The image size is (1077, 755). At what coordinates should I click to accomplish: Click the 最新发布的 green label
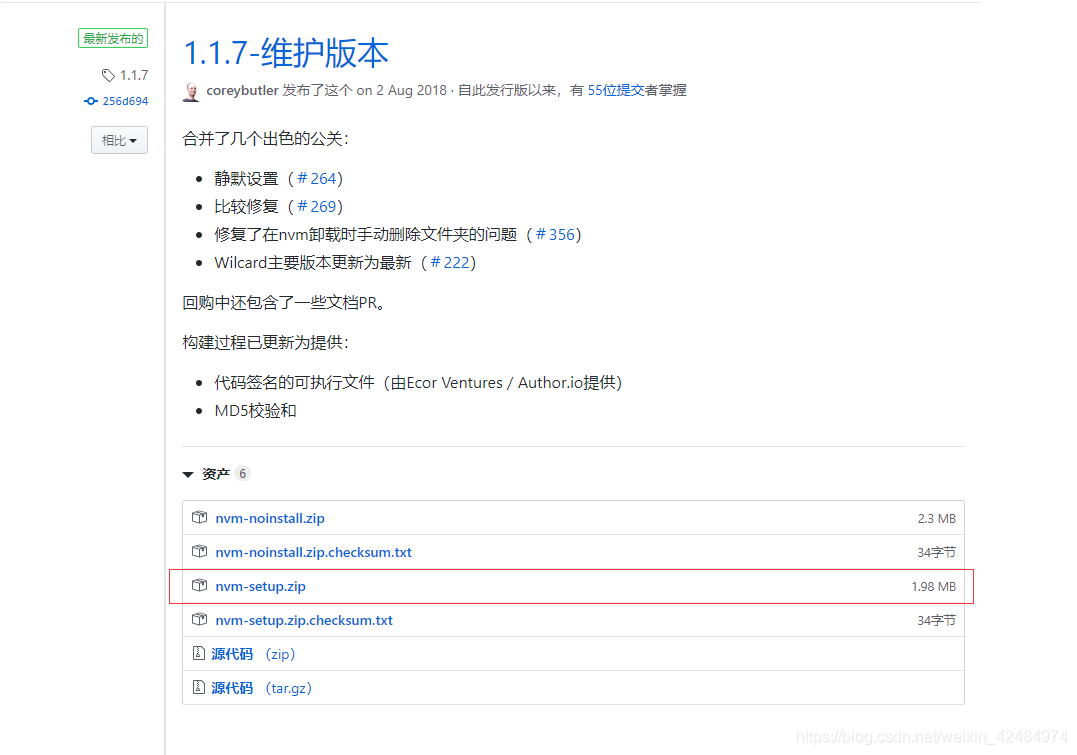[113, 38]
